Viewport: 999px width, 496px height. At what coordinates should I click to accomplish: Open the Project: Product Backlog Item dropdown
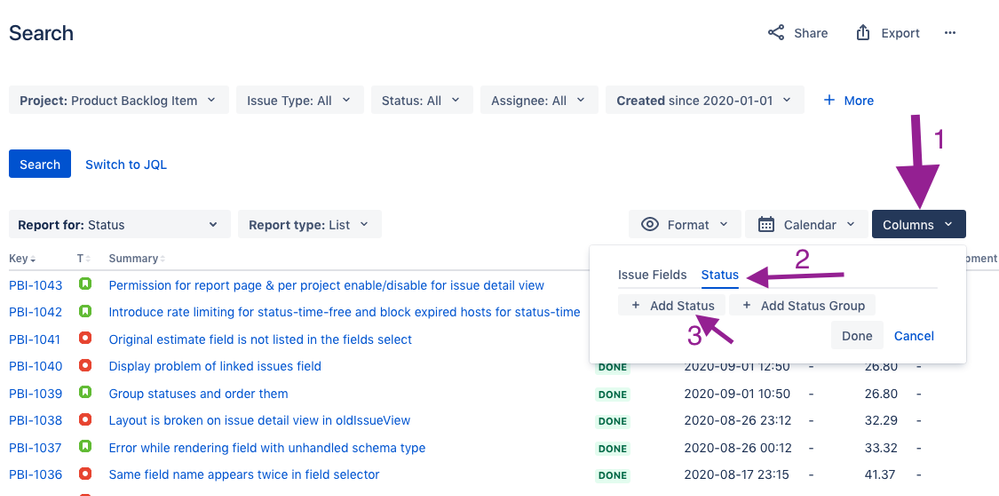[x=119, y=101]
